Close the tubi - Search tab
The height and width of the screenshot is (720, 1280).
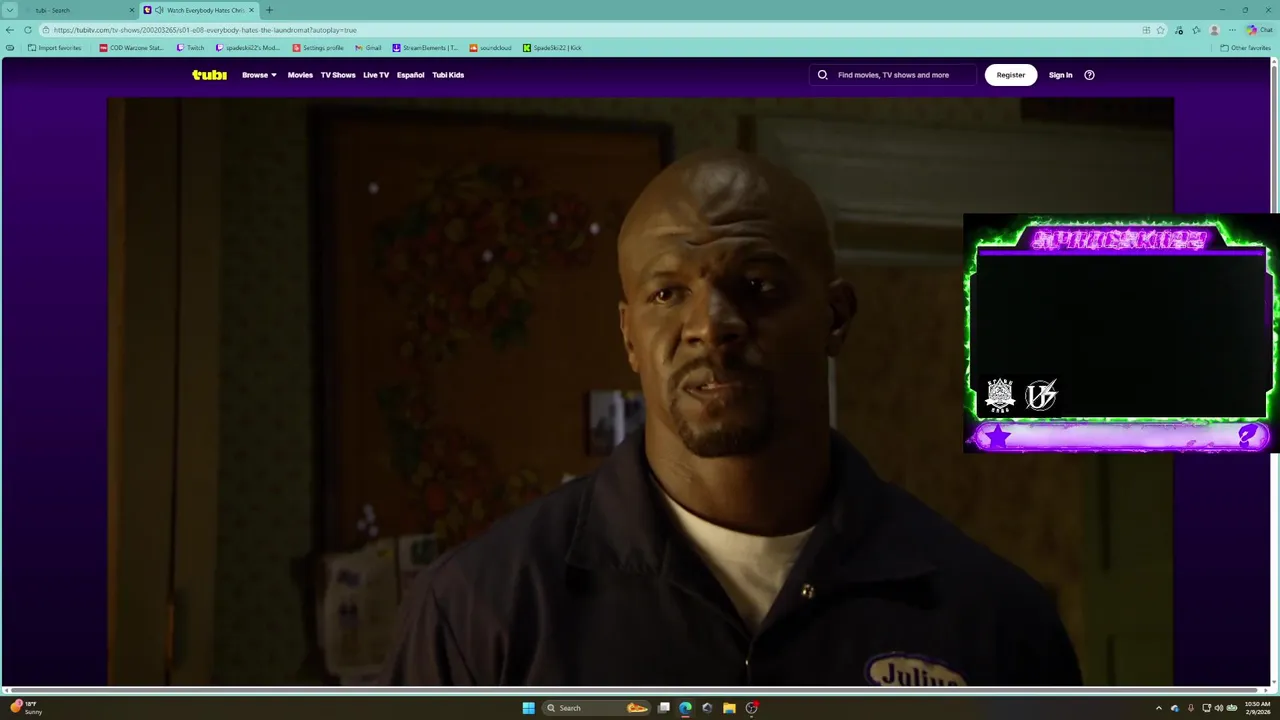pos(132,10)
